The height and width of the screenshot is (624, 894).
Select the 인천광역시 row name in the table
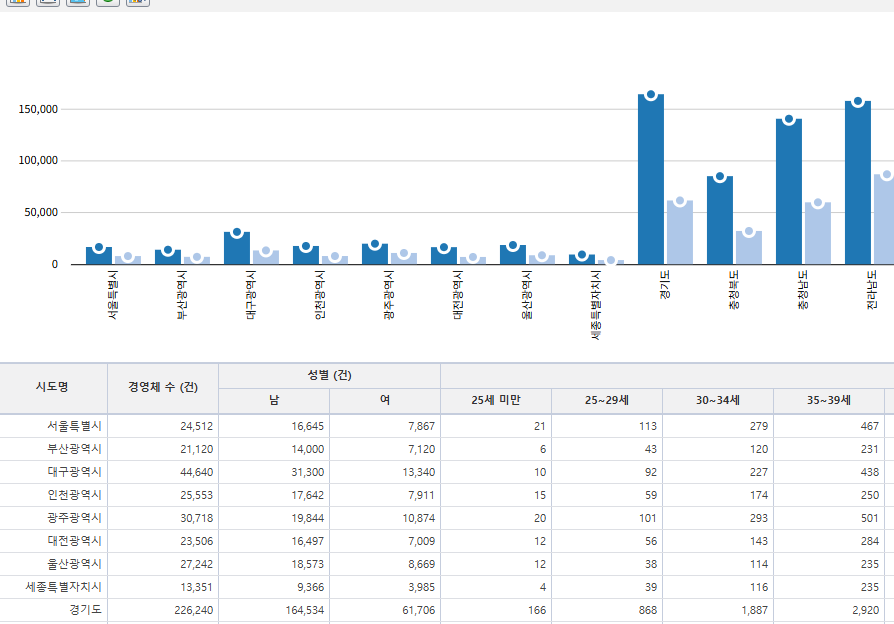(74, 495)
